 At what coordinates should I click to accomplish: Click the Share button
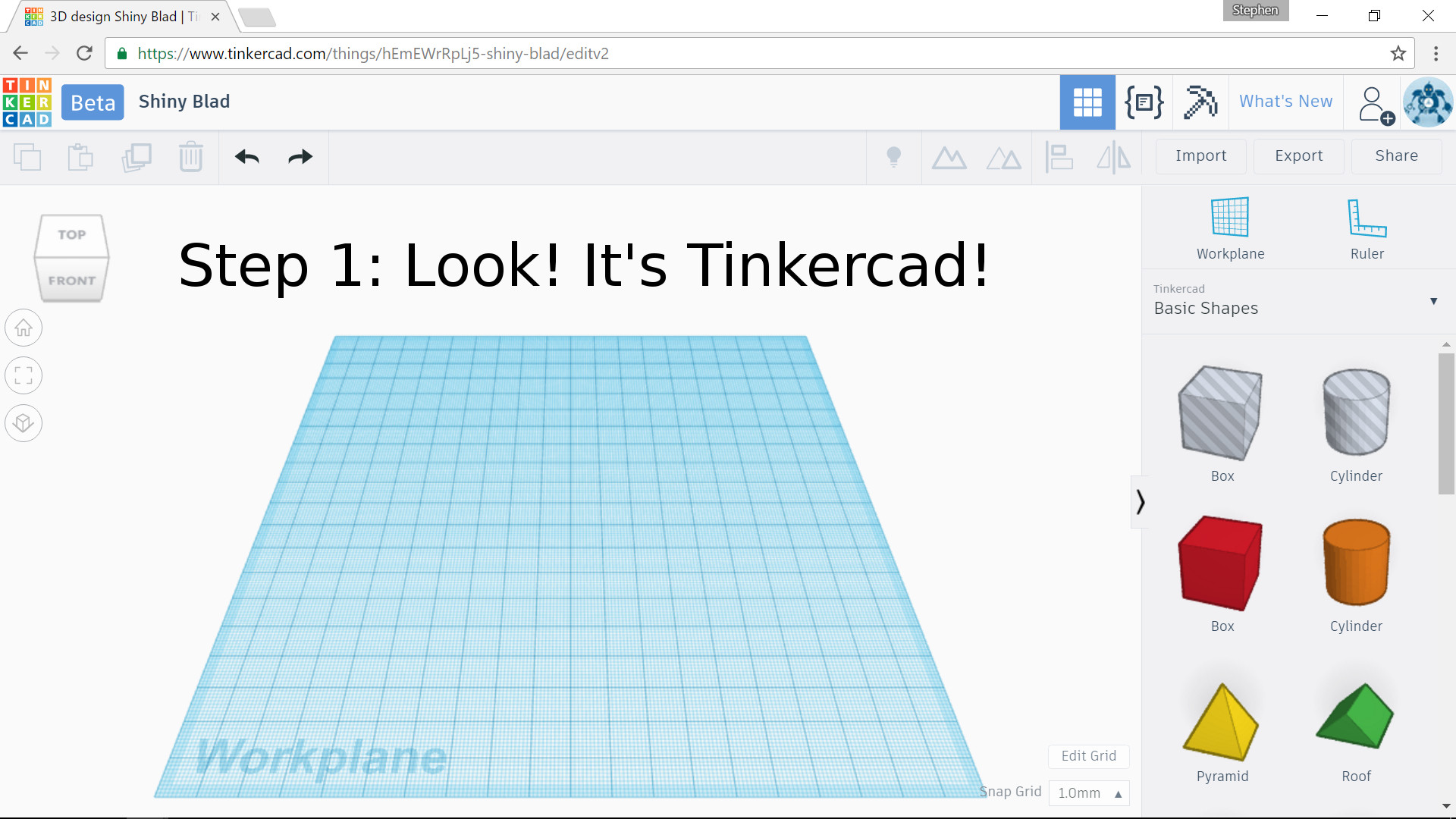(1396, 156)
